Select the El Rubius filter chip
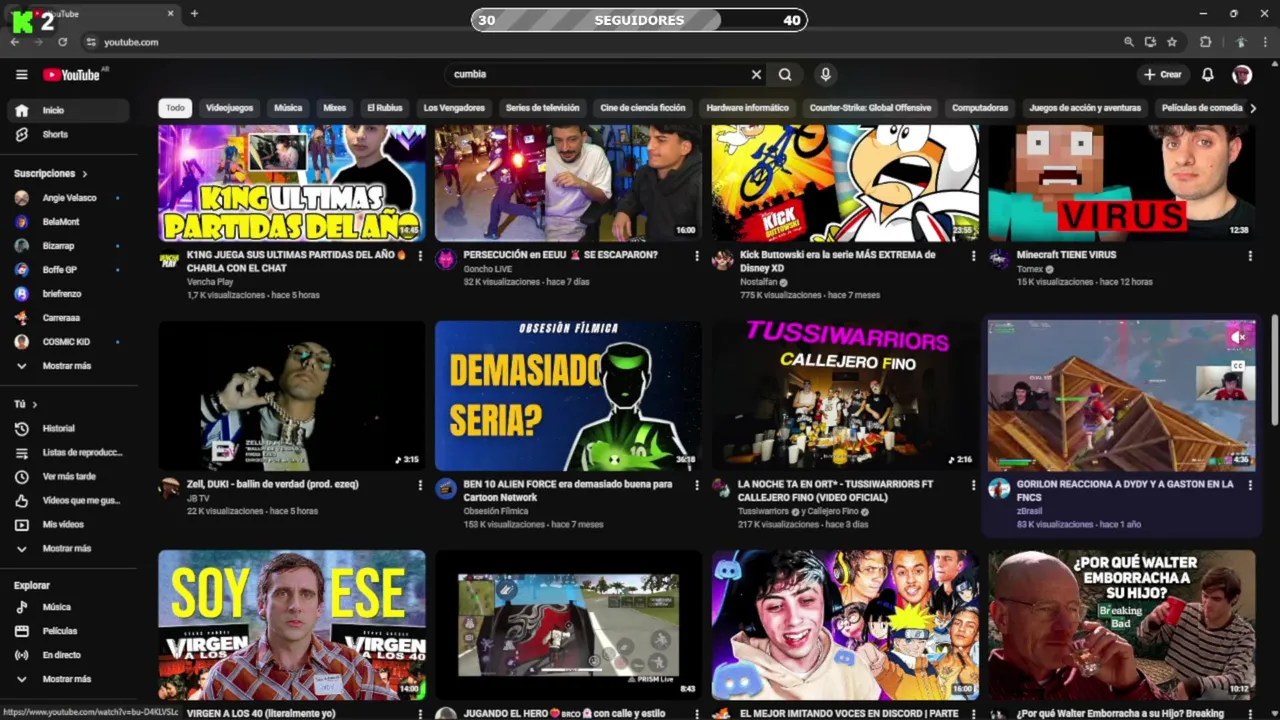Viewport: 1280px width, 720px height. point(384,108)
